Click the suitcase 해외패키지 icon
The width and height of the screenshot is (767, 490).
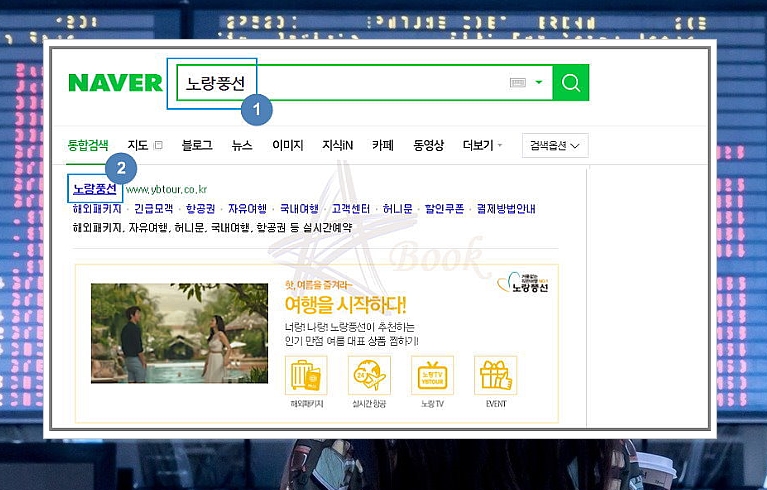pos(306,376)
